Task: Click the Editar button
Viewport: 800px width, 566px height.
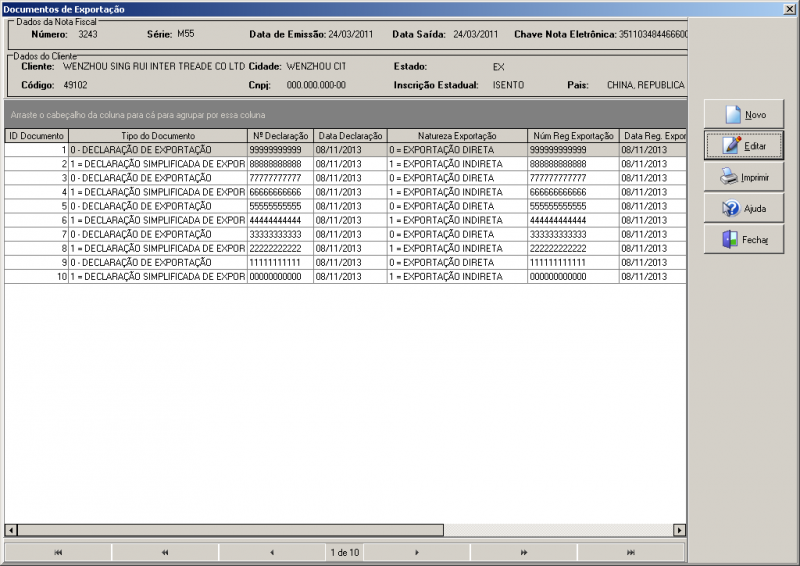Action: click(744, 146)
